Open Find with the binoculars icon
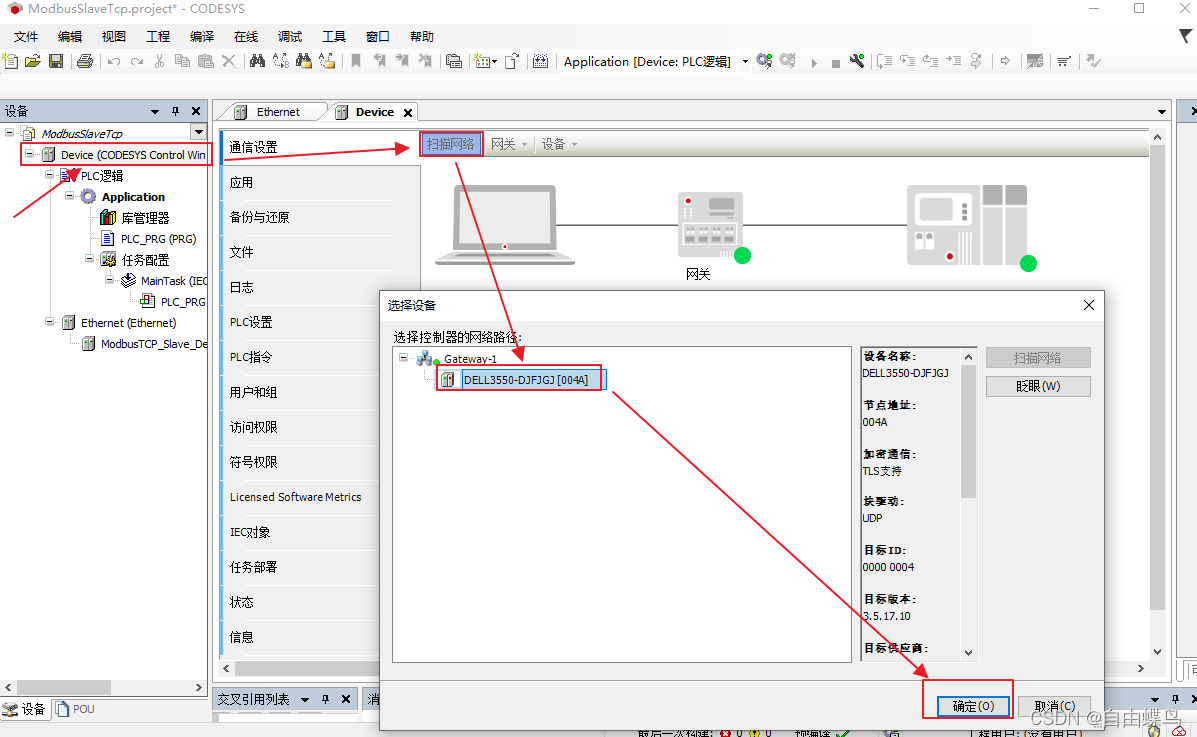 [257, 61]
